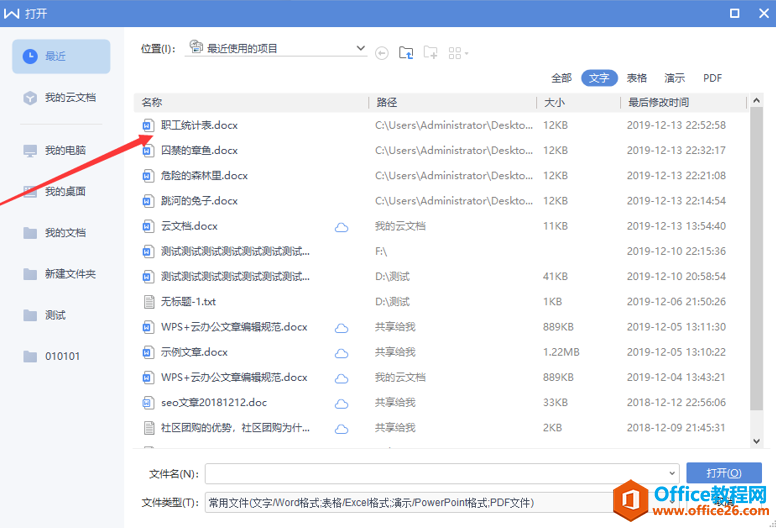Select the file 跳河的兔子.docx
Viewport: 776px width, 528px height.
click(x=199, y=201)
